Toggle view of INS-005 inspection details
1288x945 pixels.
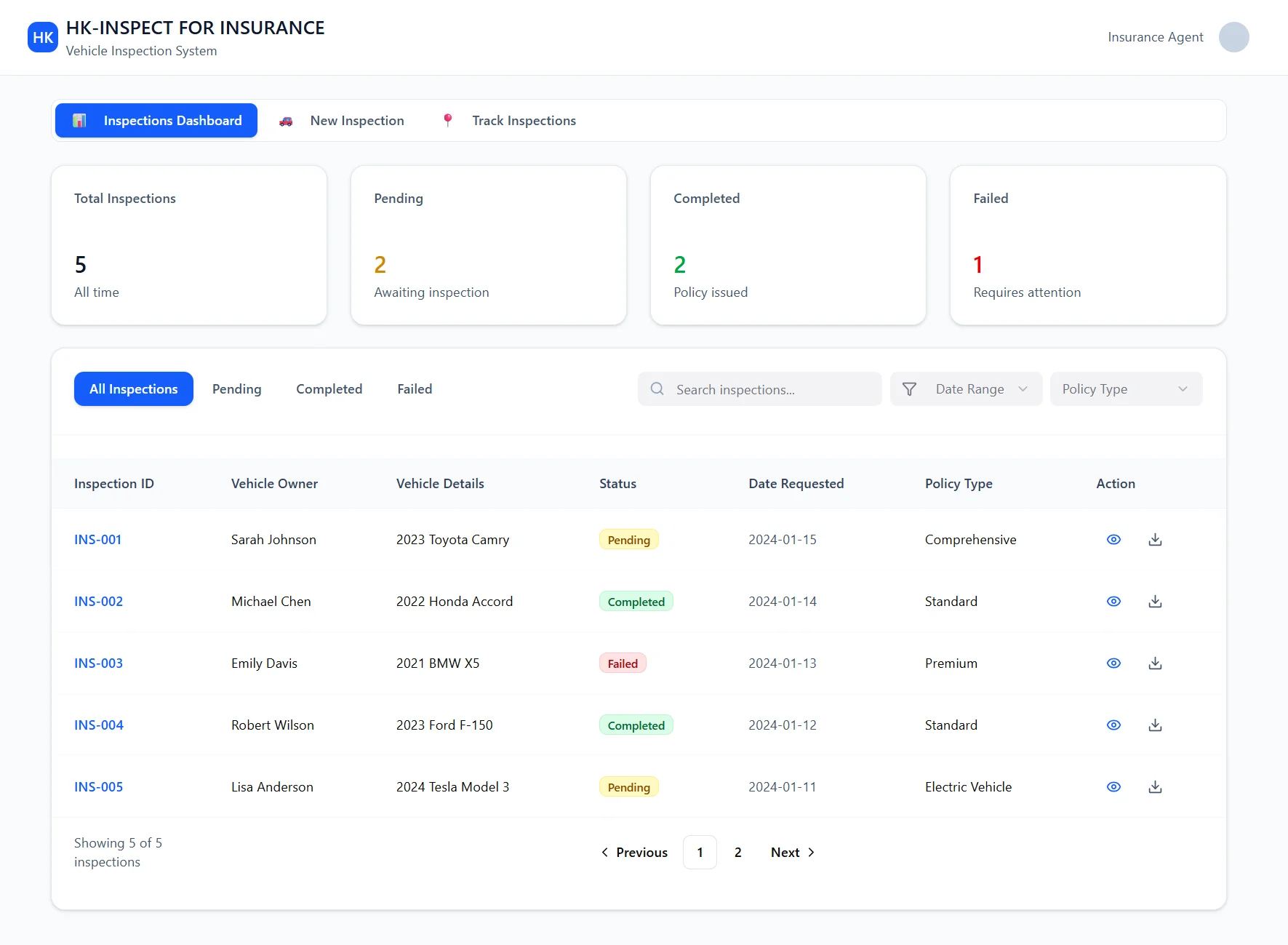pos(1113,786)
